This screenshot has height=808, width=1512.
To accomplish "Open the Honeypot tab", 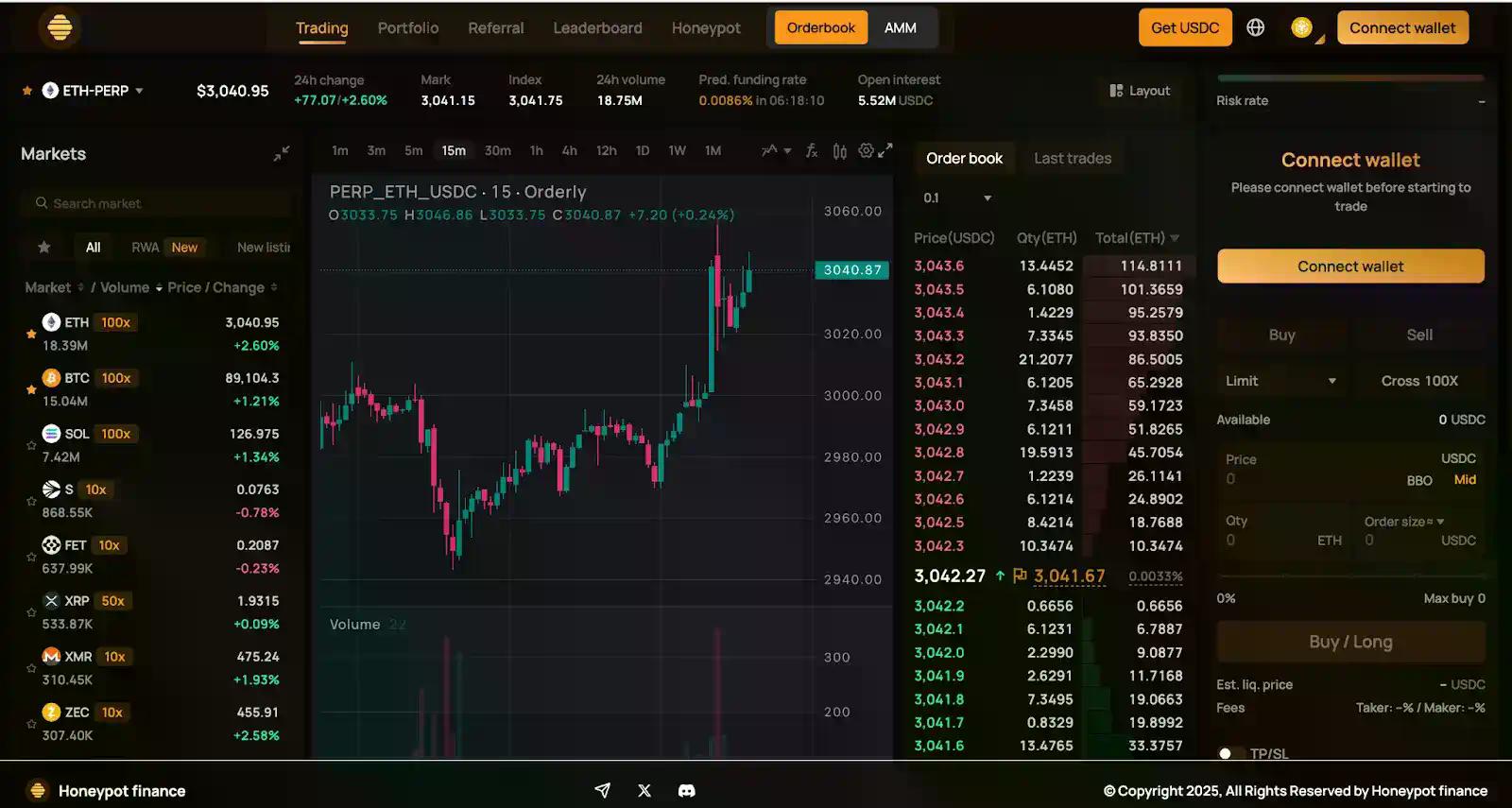I will pos(706,27).
